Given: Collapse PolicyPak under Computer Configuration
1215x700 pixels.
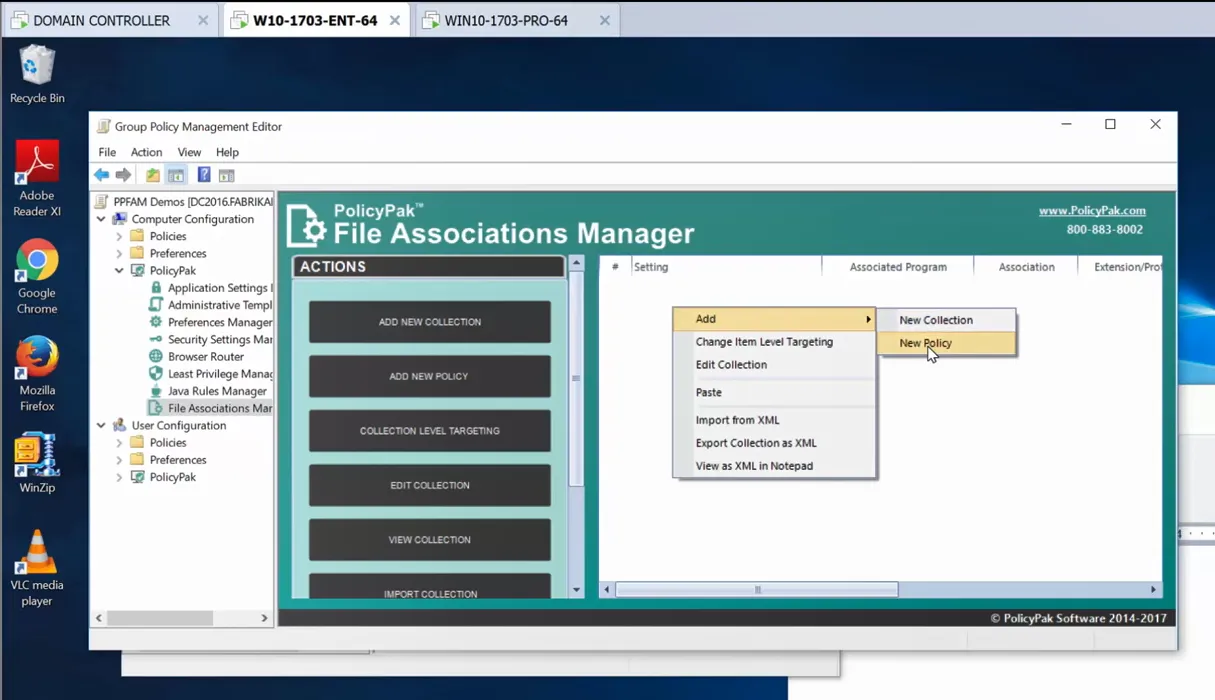Looking at the screenshot, I should point(120,271).
